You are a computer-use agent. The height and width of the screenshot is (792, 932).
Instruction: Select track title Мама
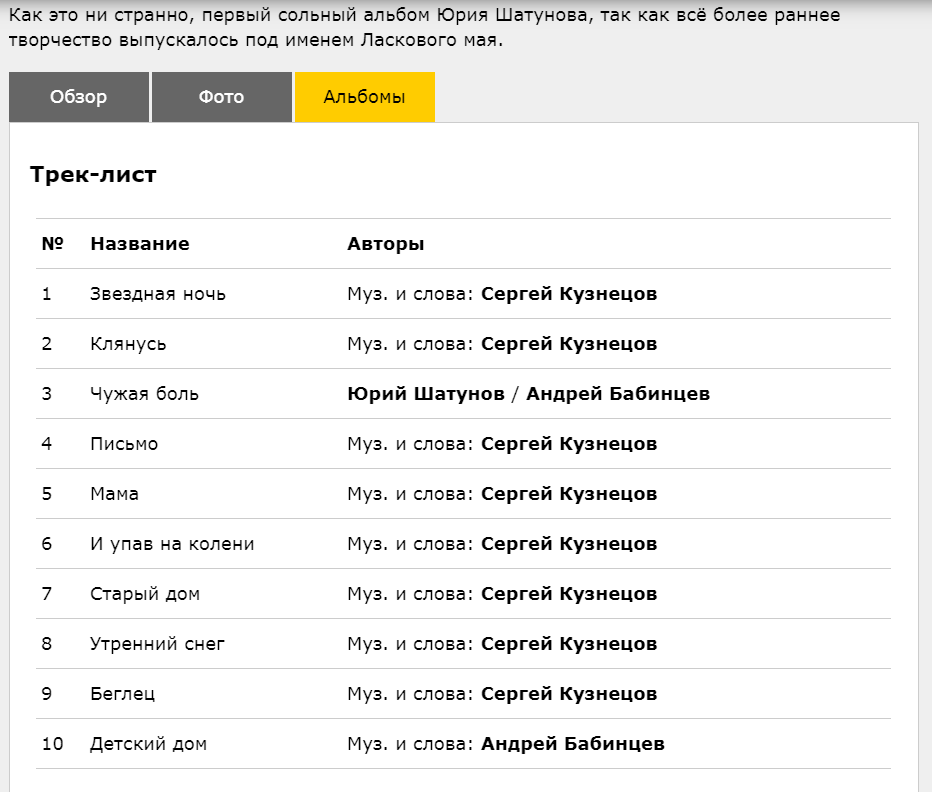pyautogui.click(x=114, y=494)
